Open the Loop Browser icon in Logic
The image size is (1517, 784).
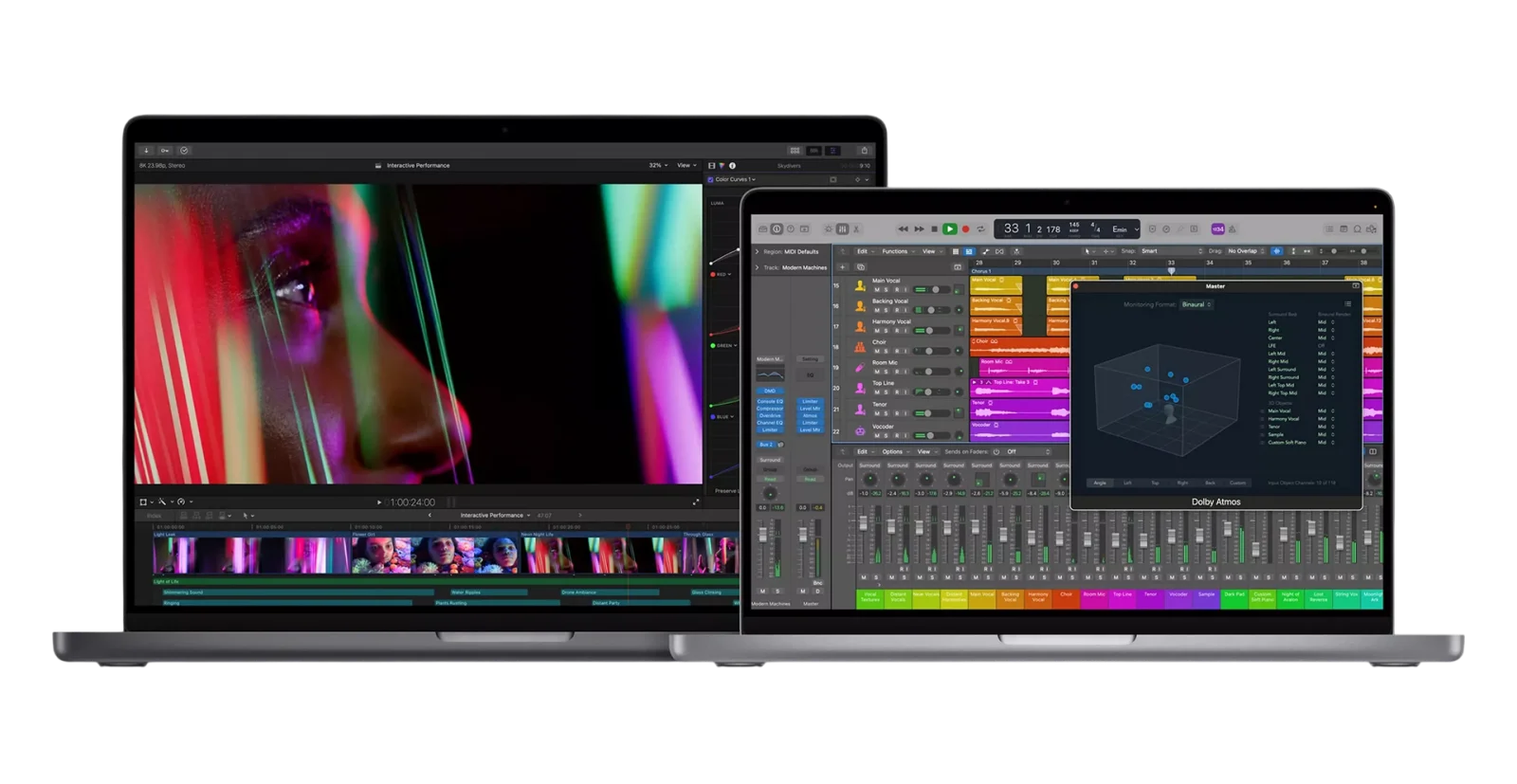1358,229
